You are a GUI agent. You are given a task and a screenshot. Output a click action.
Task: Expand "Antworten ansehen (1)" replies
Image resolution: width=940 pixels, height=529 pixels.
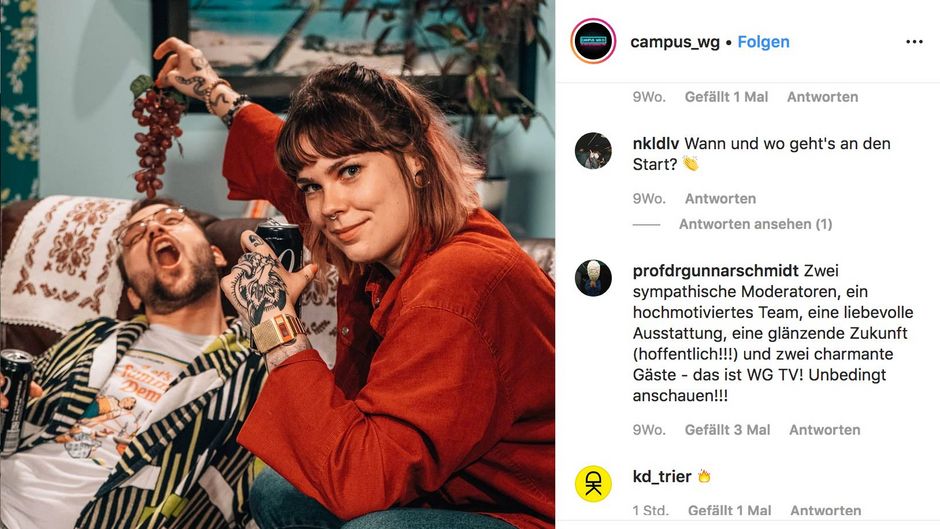(x=755, y=224)
